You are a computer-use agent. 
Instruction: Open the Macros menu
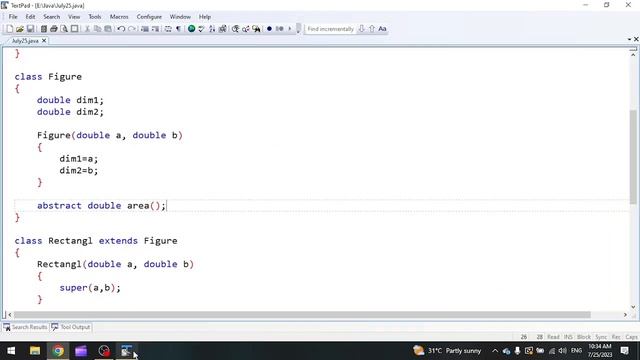point(119,17)
